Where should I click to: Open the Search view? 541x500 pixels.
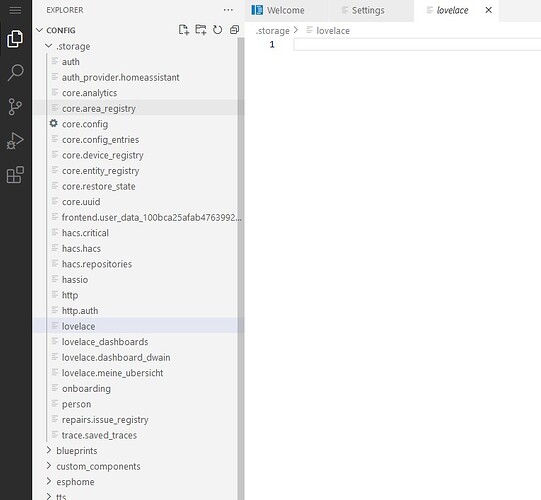pos(15,72)
